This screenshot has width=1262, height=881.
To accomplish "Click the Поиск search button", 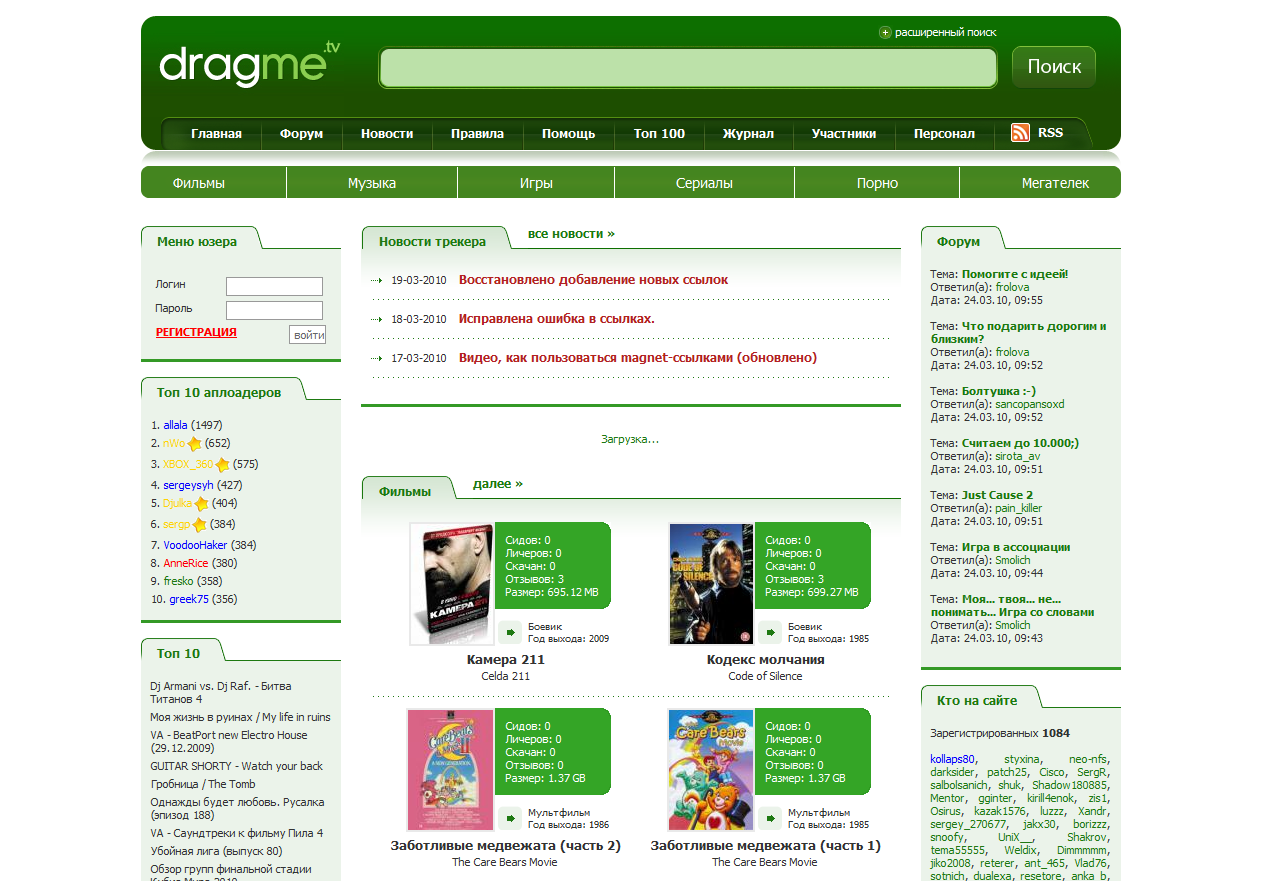I will pos(1054,67).
